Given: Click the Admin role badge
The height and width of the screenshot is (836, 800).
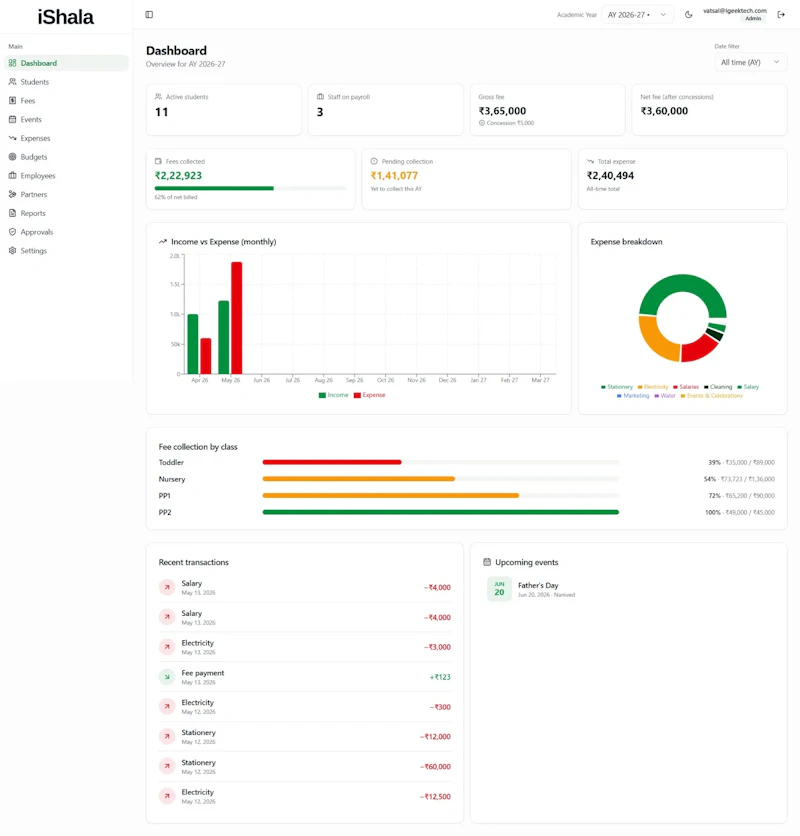Looking at the screenshot, I should [x=753, y=19].
